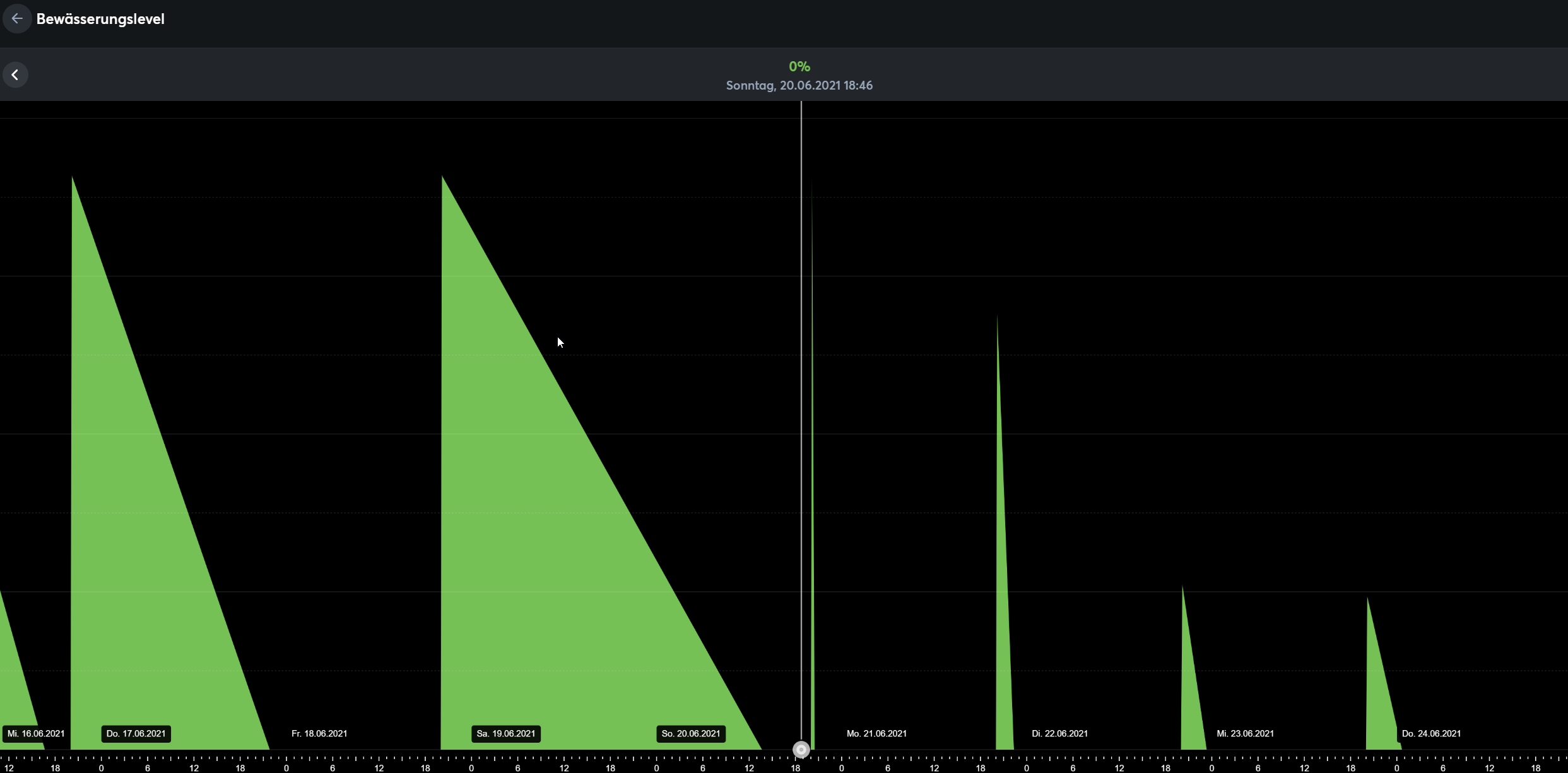Click the Mo. 21.06.2021 date label
Screen dimensions: 1568x773
pyautogui.click(x=876, y=733)
